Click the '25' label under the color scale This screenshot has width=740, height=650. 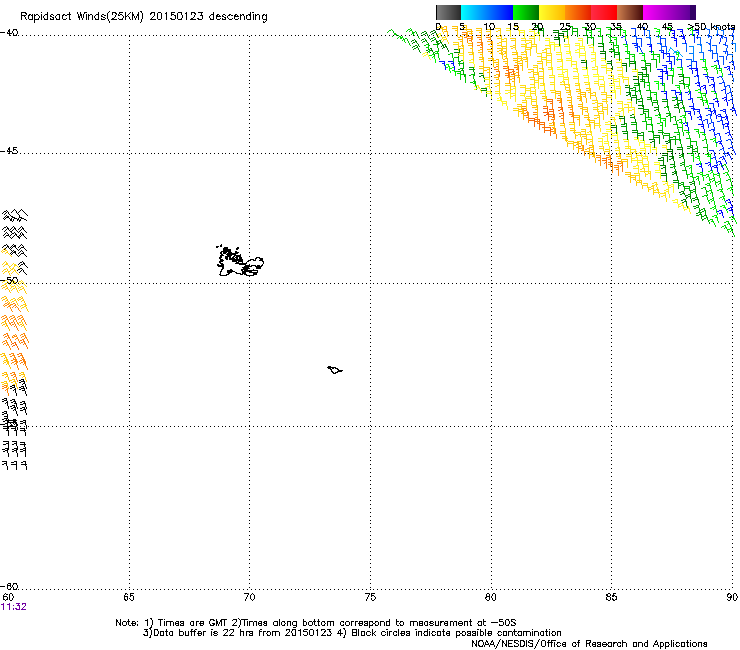click(565, 27)
